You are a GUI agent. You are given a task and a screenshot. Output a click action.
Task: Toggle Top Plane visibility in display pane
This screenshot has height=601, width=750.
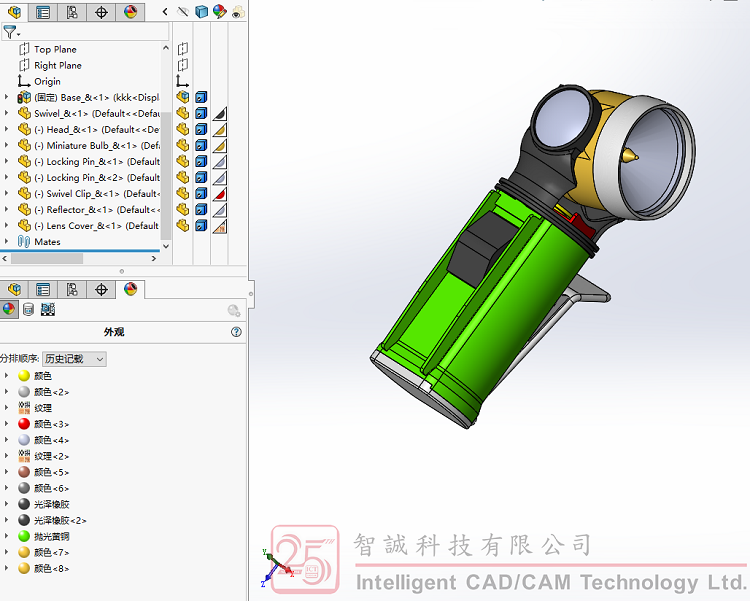(183, 49)
